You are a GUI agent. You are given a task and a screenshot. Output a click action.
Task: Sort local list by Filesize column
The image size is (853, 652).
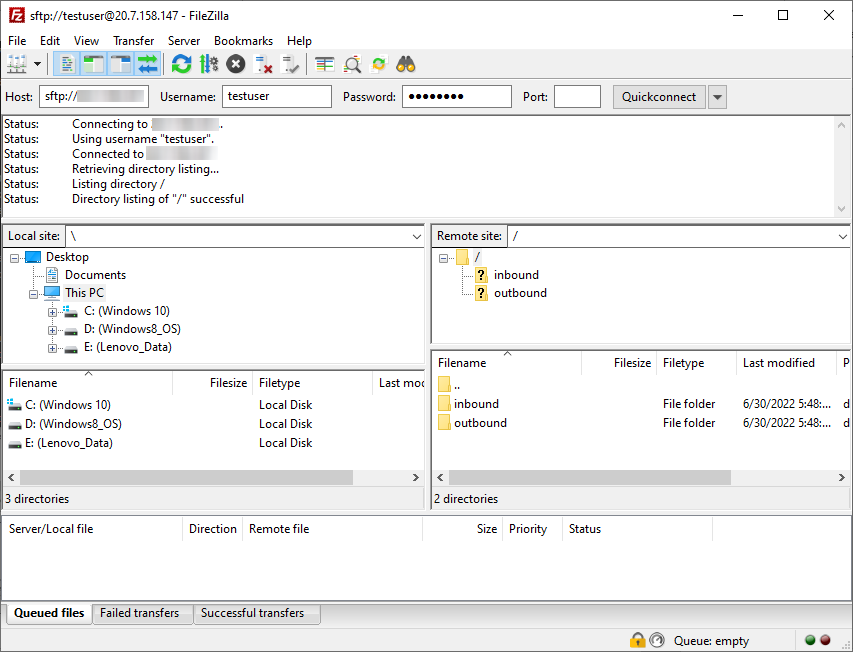(213, 383)
